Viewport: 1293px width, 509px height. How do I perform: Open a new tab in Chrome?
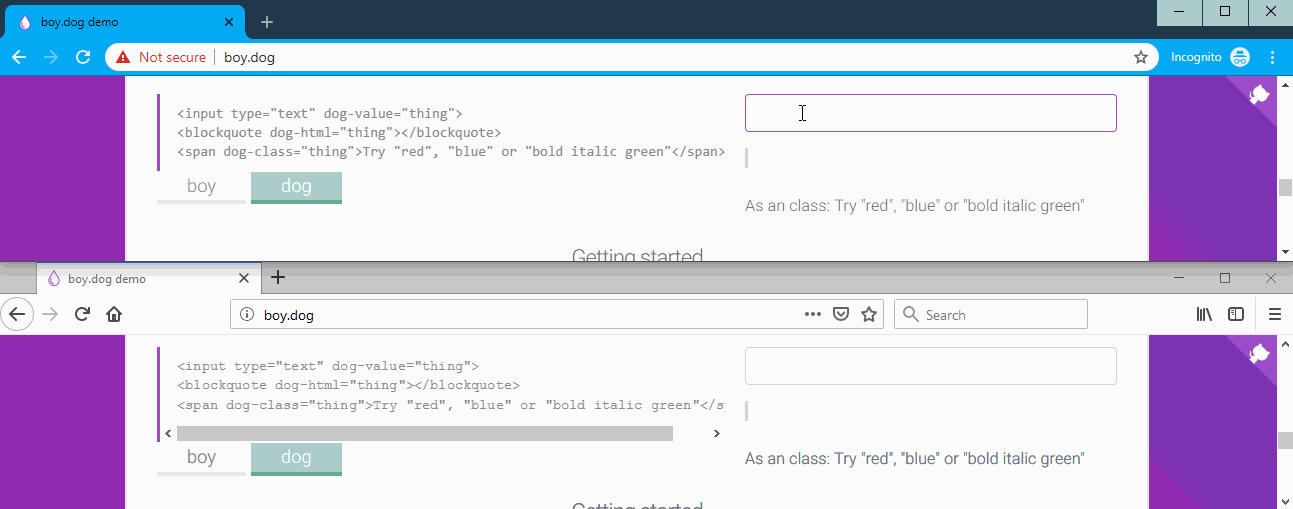[x=267, y=22]
